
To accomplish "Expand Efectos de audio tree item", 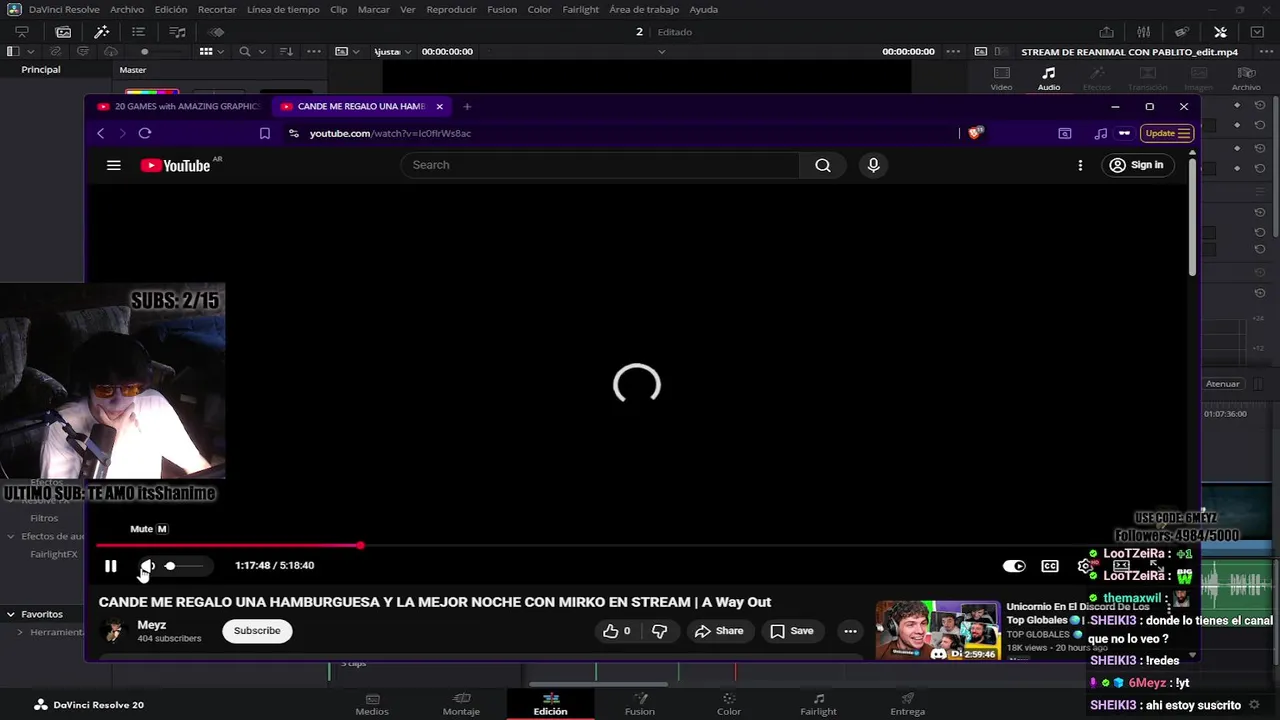I will (x=11, y=536).
